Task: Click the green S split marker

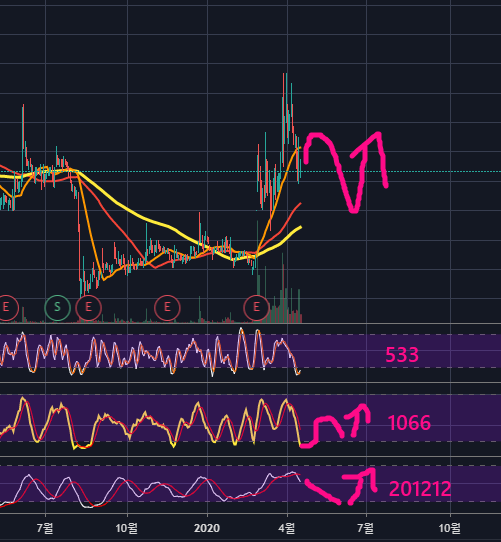Action: click(x=57, y=307)
